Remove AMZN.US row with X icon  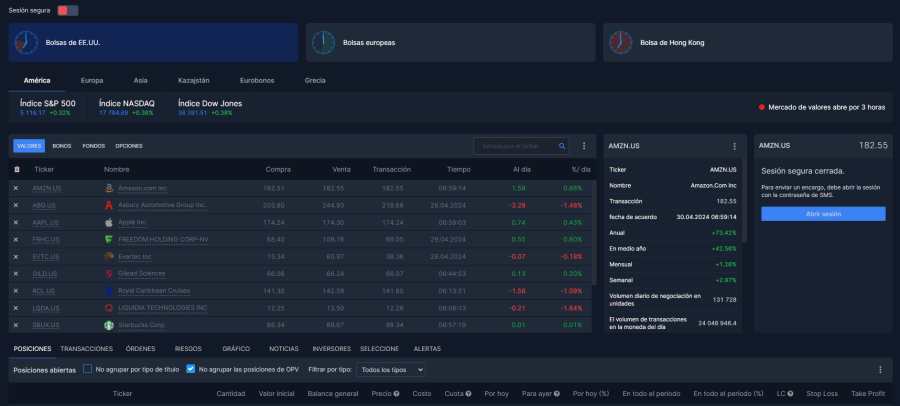pyautogui.click(x=16, y=188)
